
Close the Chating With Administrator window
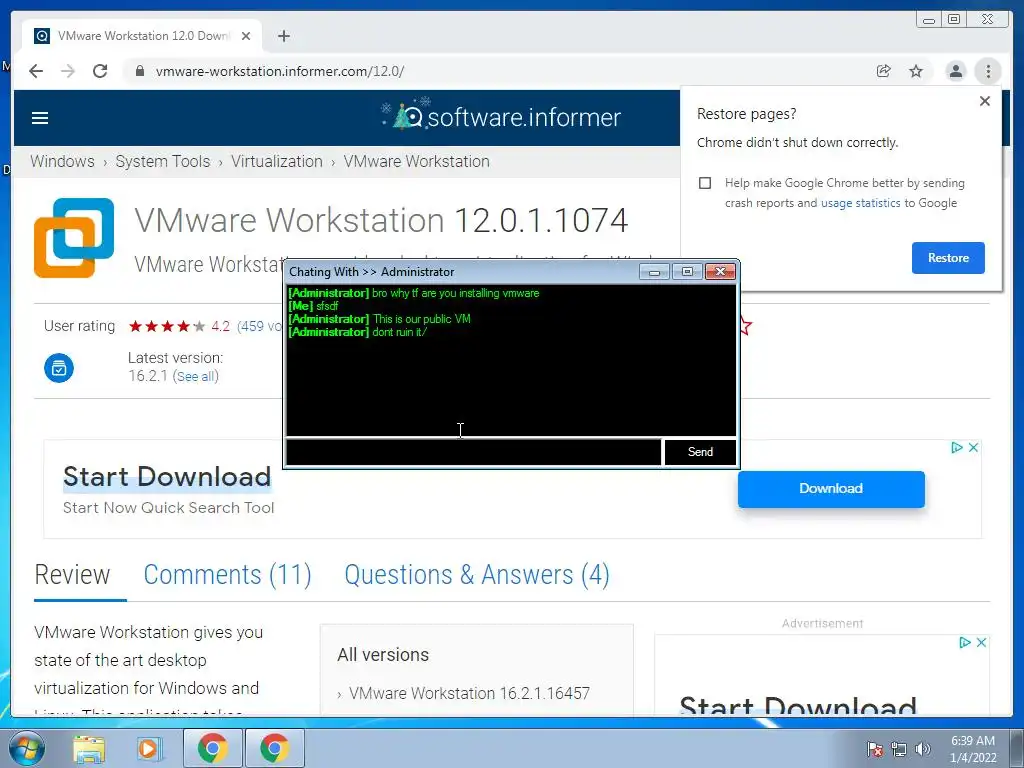(720, 271)
